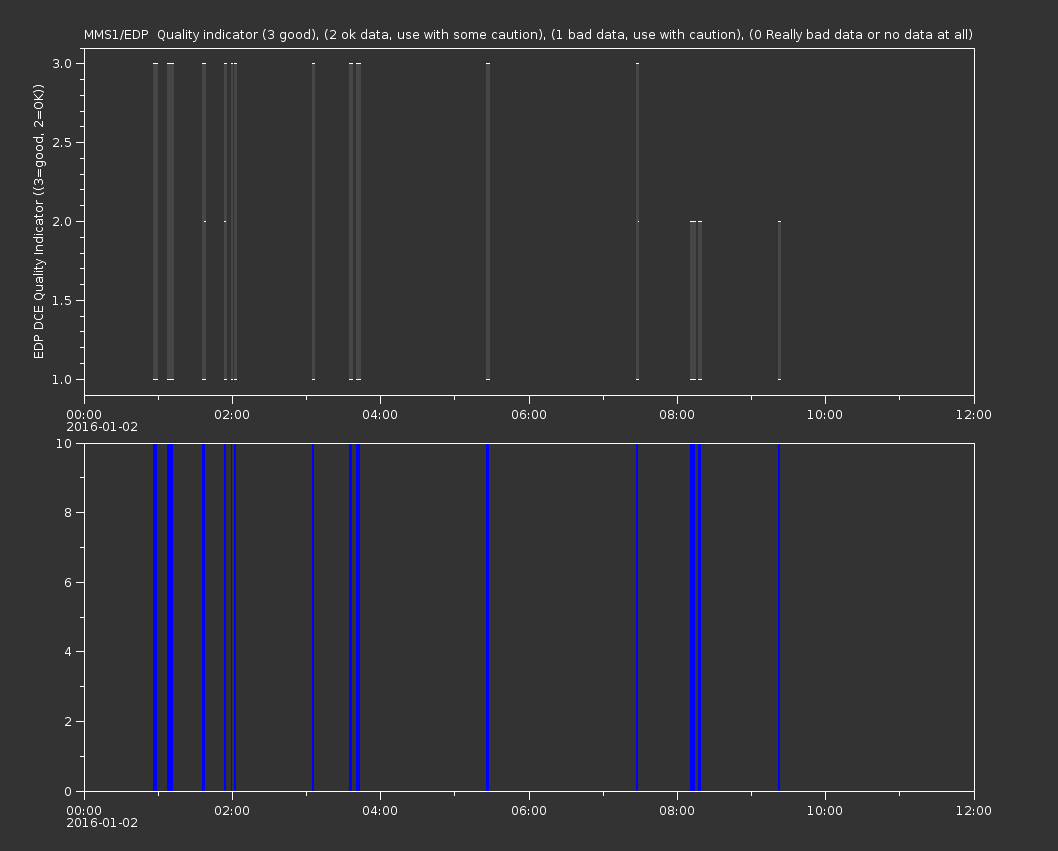This screenshot has height=851, width=1058.
Task: Click the MMS1/EDP Quality indicator plot title
Action: pos(528,34)
